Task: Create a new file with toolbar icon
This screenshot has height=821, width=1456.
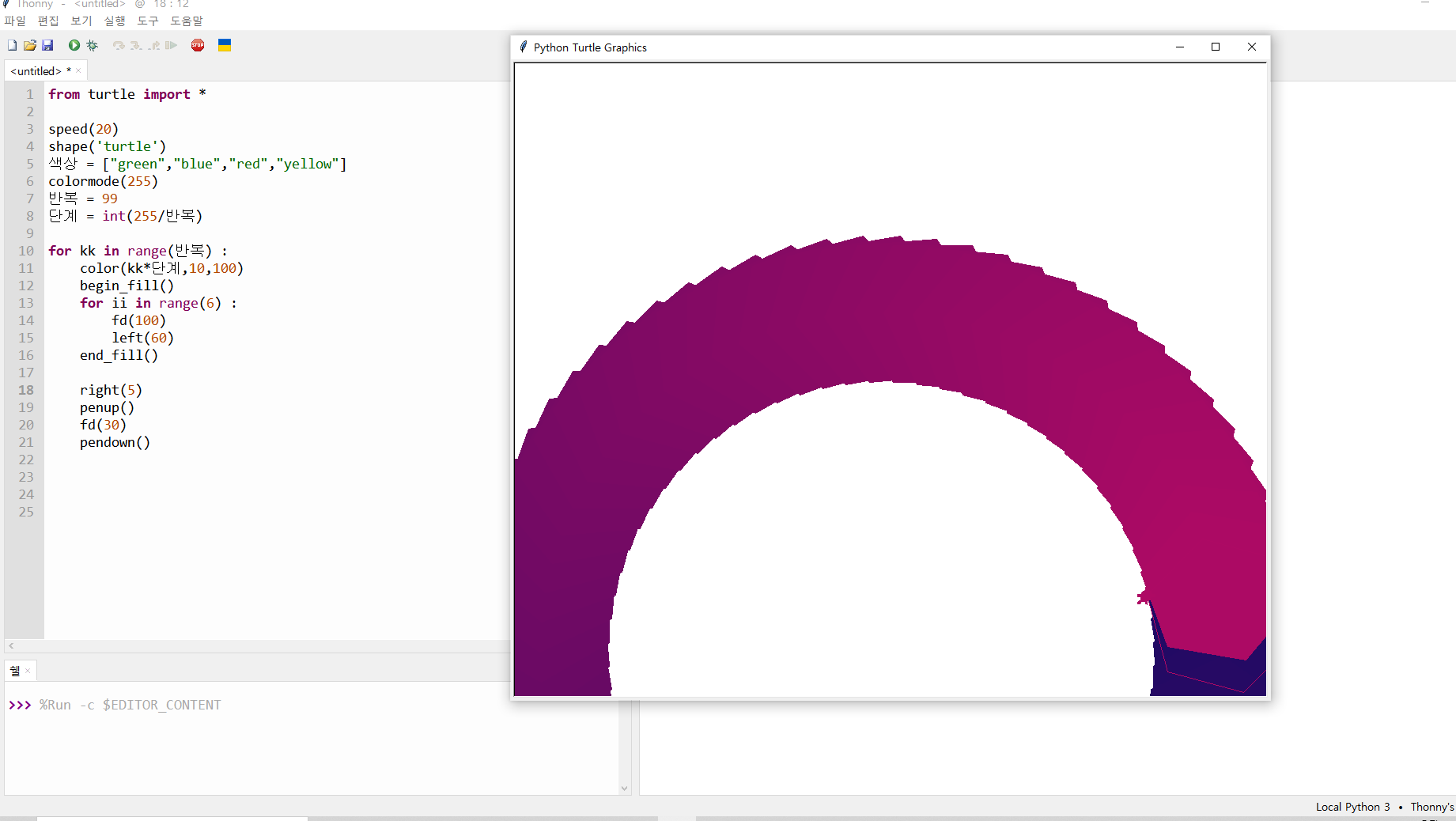Action: tap(12, 45)
